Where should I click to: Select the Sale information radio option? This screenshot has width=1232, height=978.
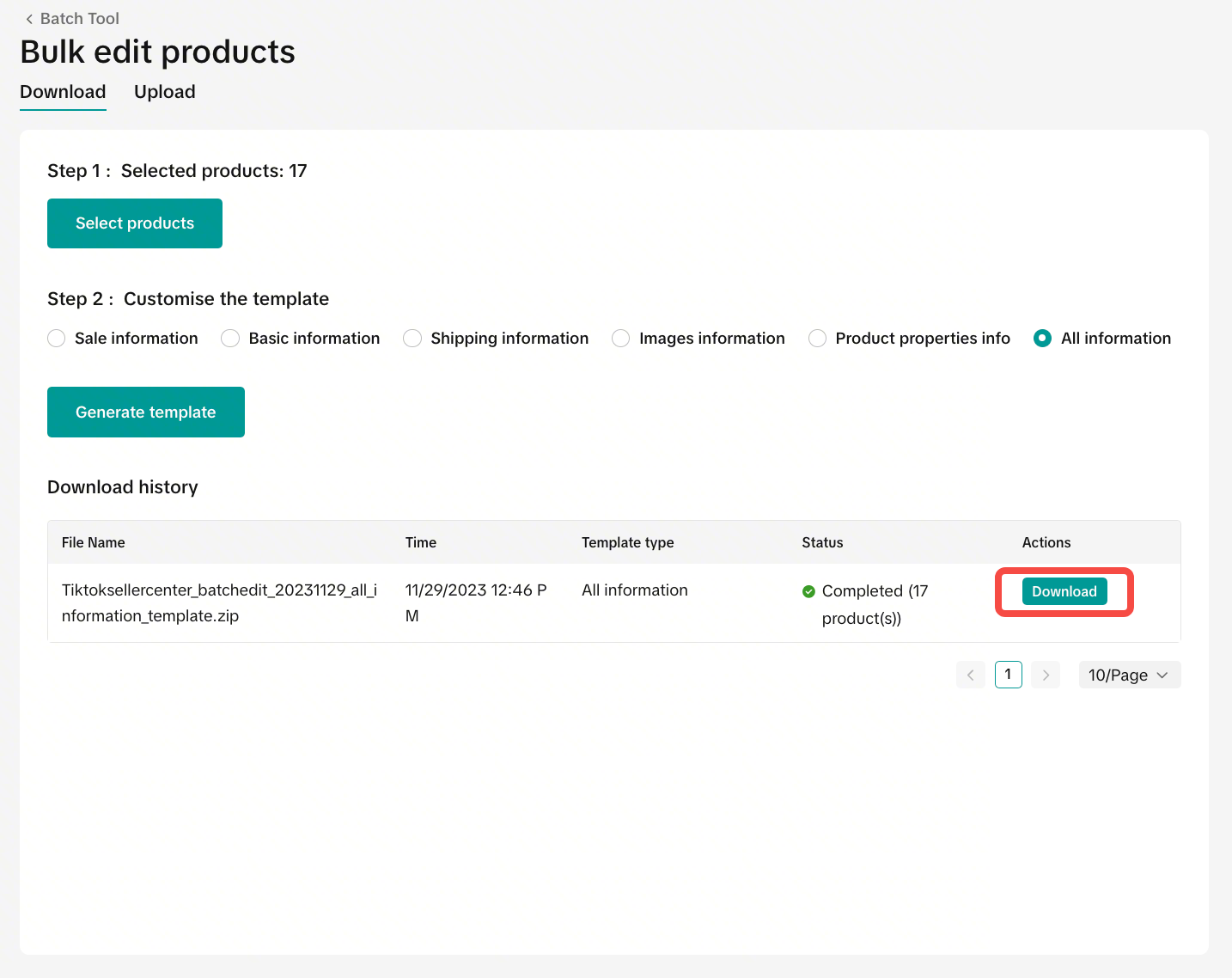57,339
